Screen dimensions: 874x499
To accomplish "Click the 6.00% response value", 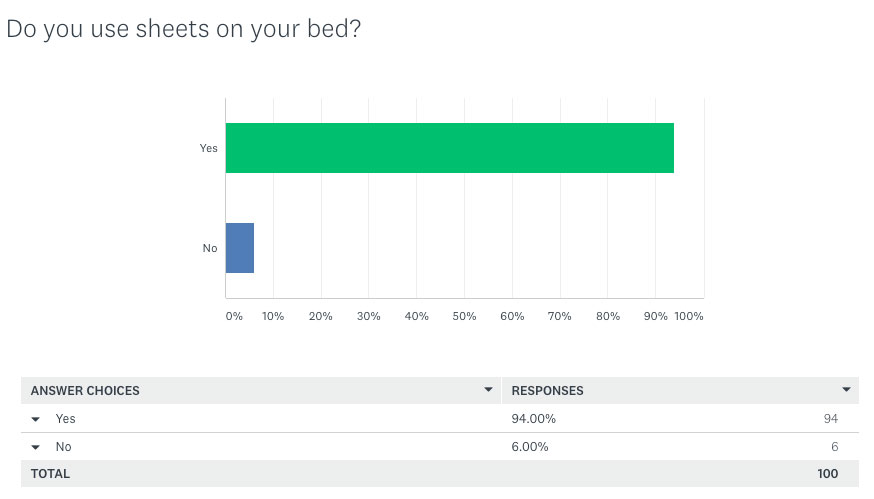I will (x=530, y=447).
